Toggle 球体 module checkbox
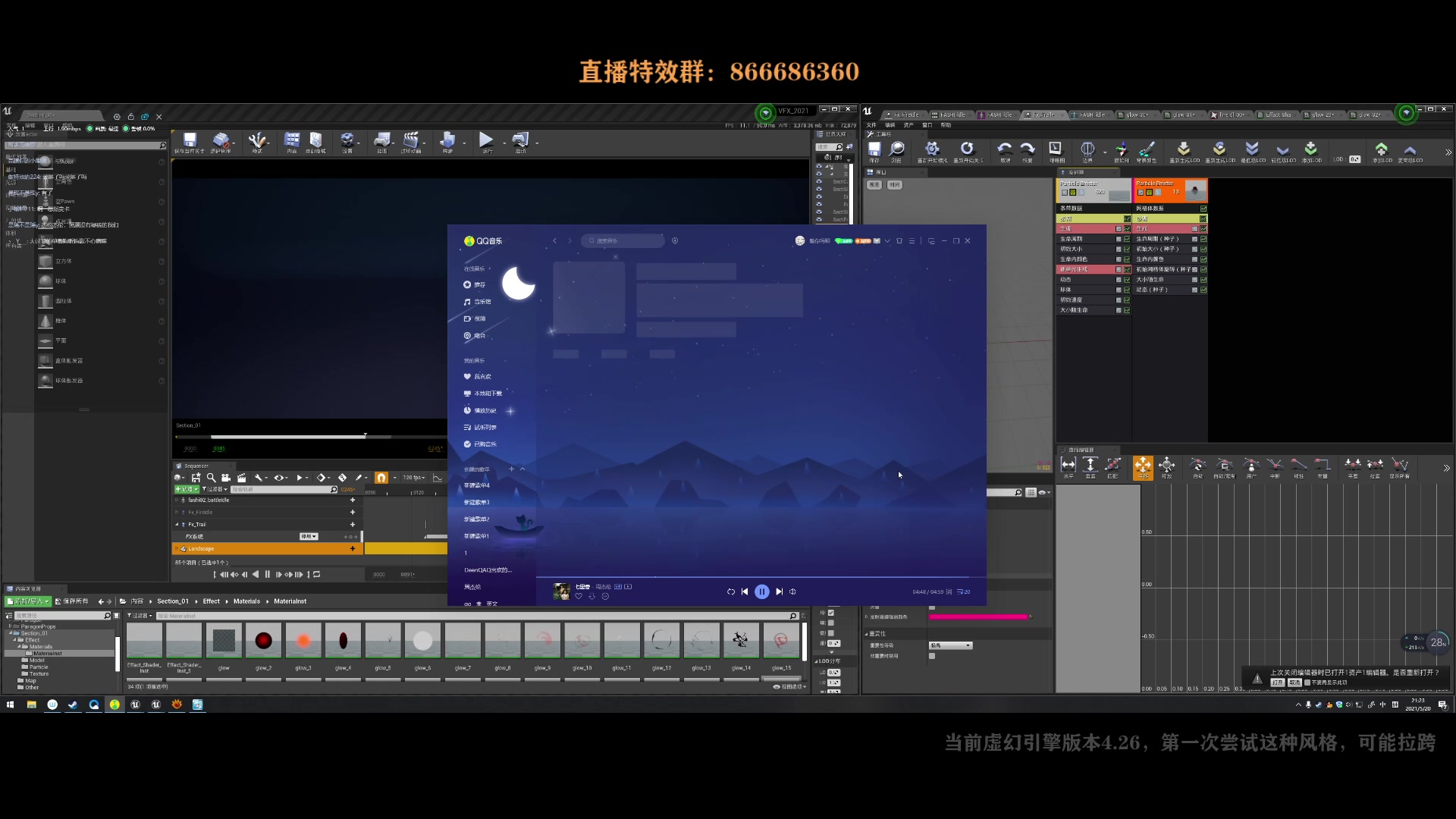Image resolution: width=1456 pixels, height=819 pixels. [1119, 290]
